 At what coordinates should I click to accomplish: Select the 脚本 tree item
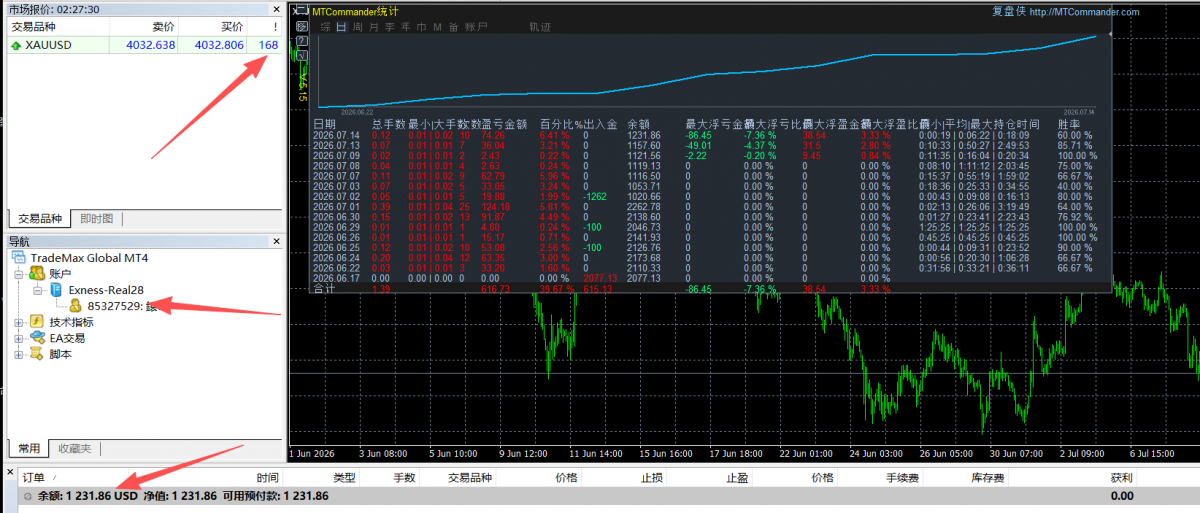pyautogui.click(x=60, y=354)
